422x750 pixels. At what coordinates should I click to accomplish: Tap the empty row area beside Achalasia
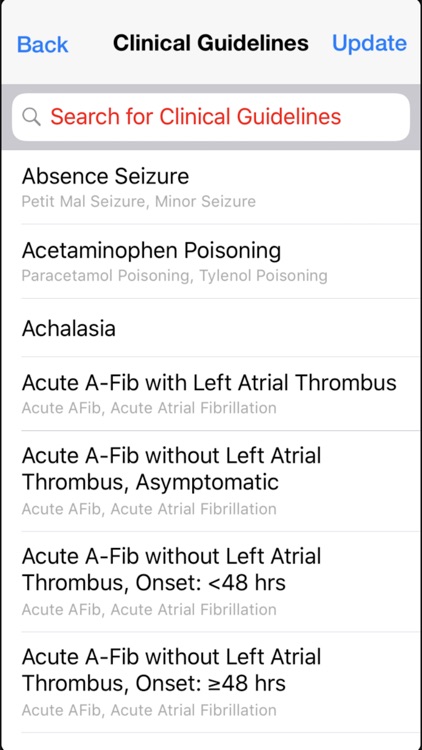tap(268, 328)
